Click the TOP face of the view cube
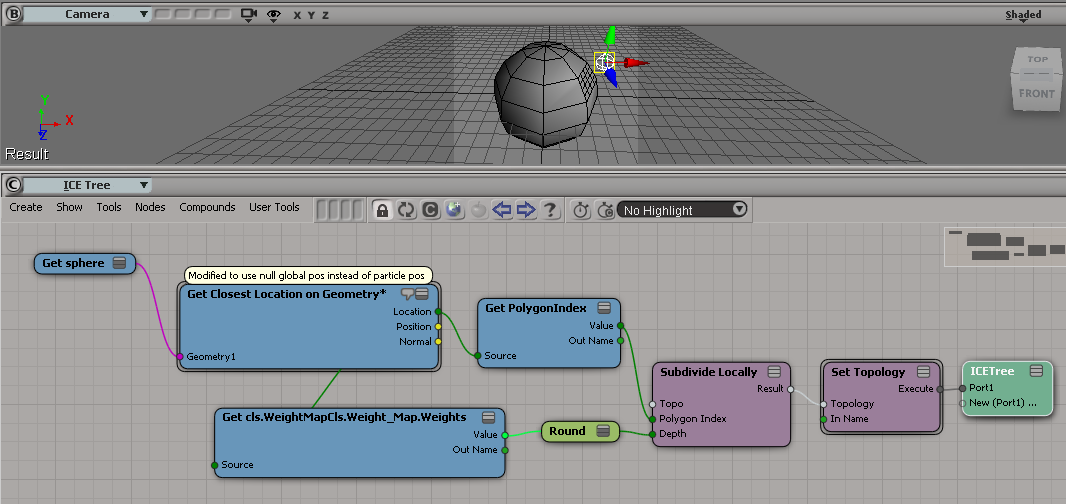 [x=1037, y=60]
